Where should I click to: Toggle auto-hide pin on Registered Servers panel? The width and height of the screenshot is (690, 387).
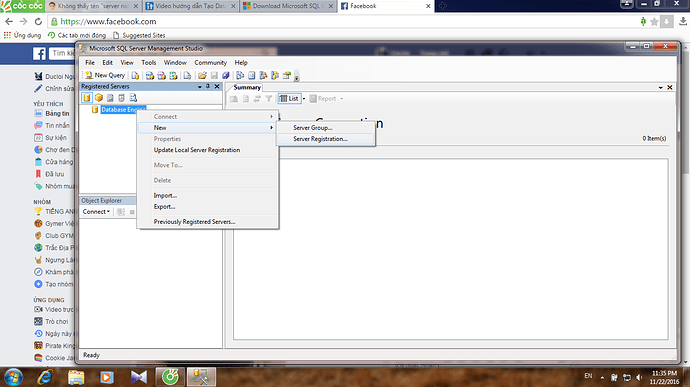pyautogui.click(x=208, y=86)
